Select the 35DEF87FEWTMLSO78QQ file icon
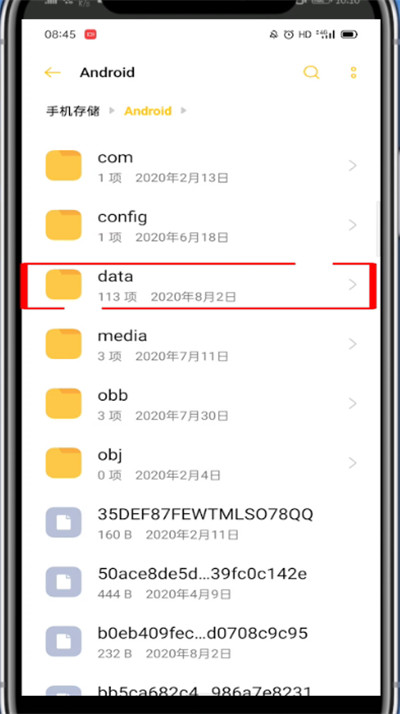This screenshot has width=400, height=714. 63,522
